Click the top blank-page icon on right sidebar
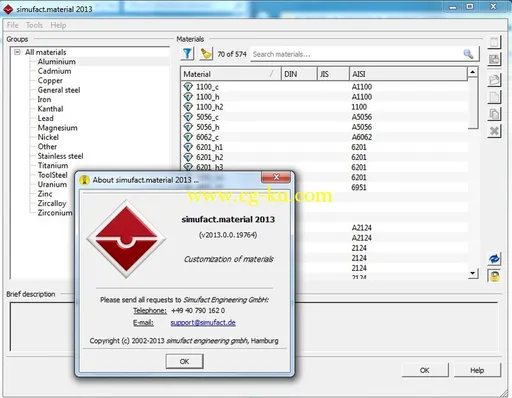 click(x=494, y=42)
